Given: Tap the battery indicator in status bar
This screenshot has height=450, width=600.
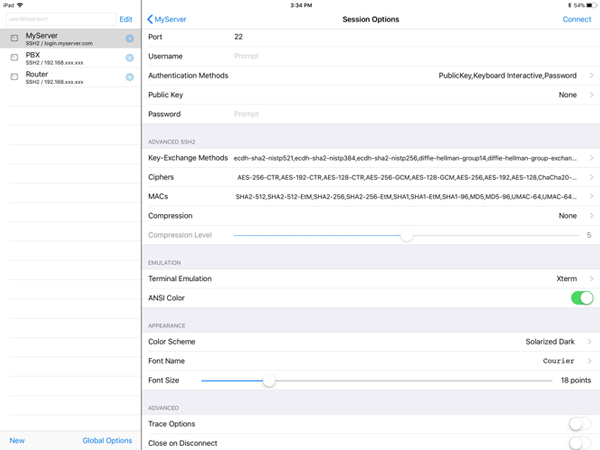Looking at the screenshot, I should click(x=592, y=5).
